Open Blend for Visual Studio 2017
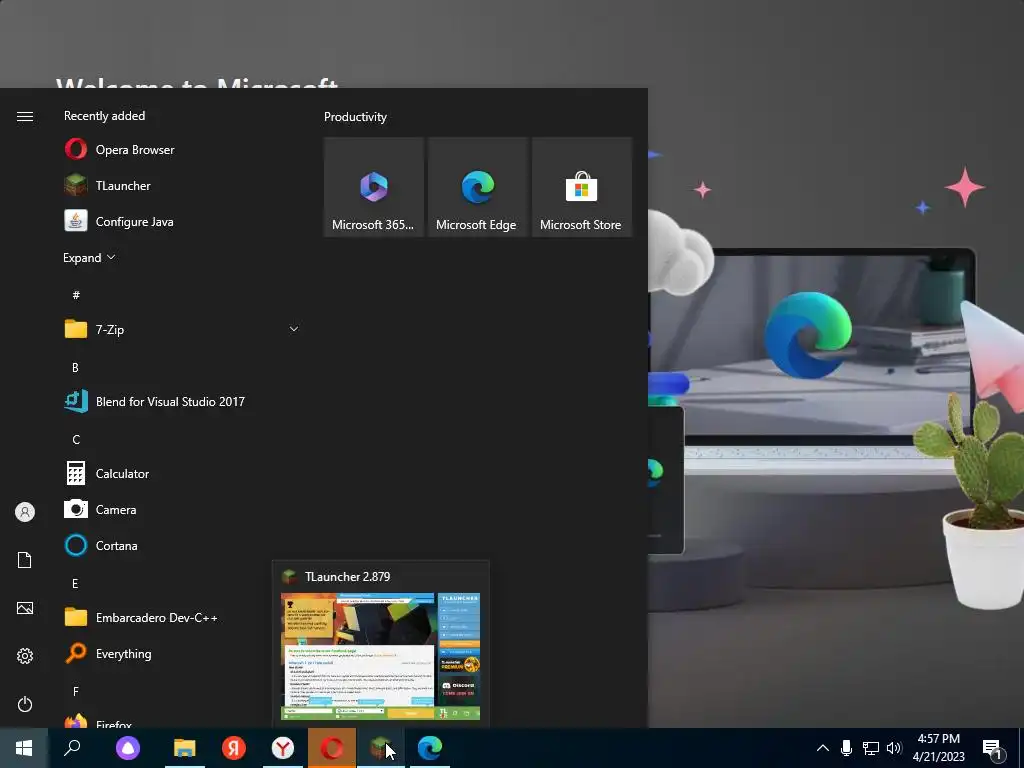1024x768 pixels. coord(182,402)
